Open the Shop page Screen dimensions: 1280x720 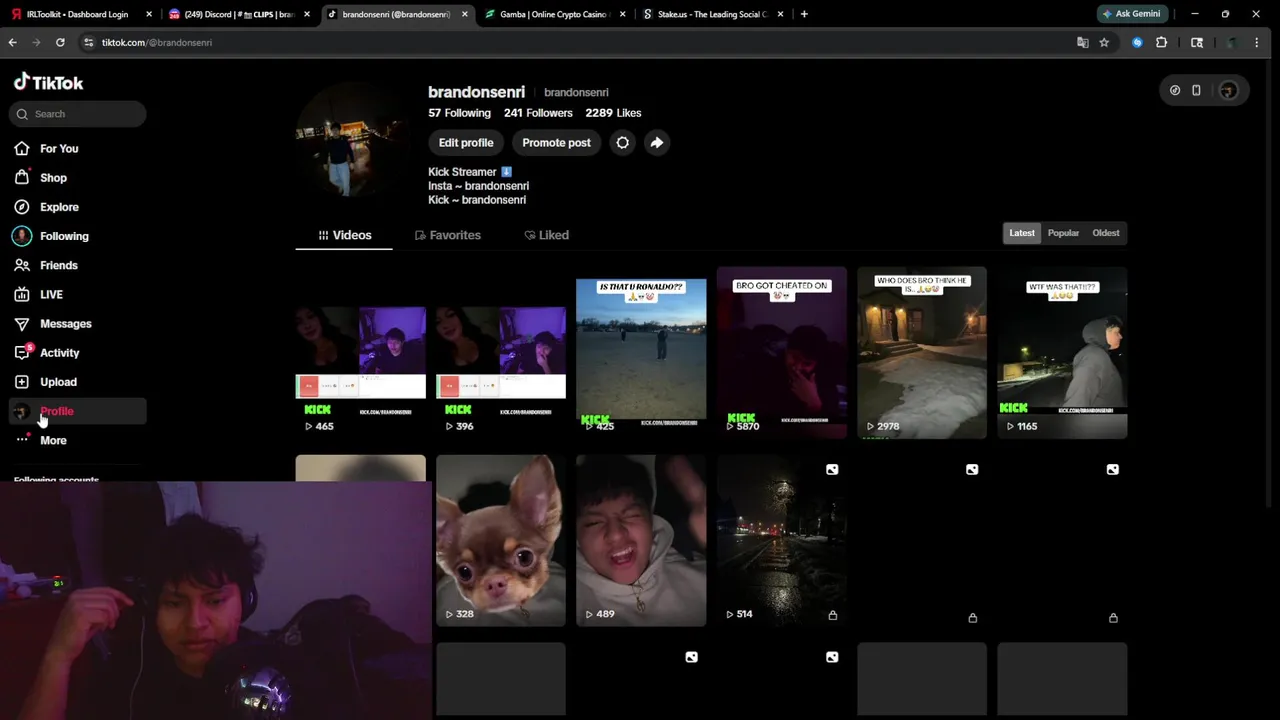click(53, 178)
